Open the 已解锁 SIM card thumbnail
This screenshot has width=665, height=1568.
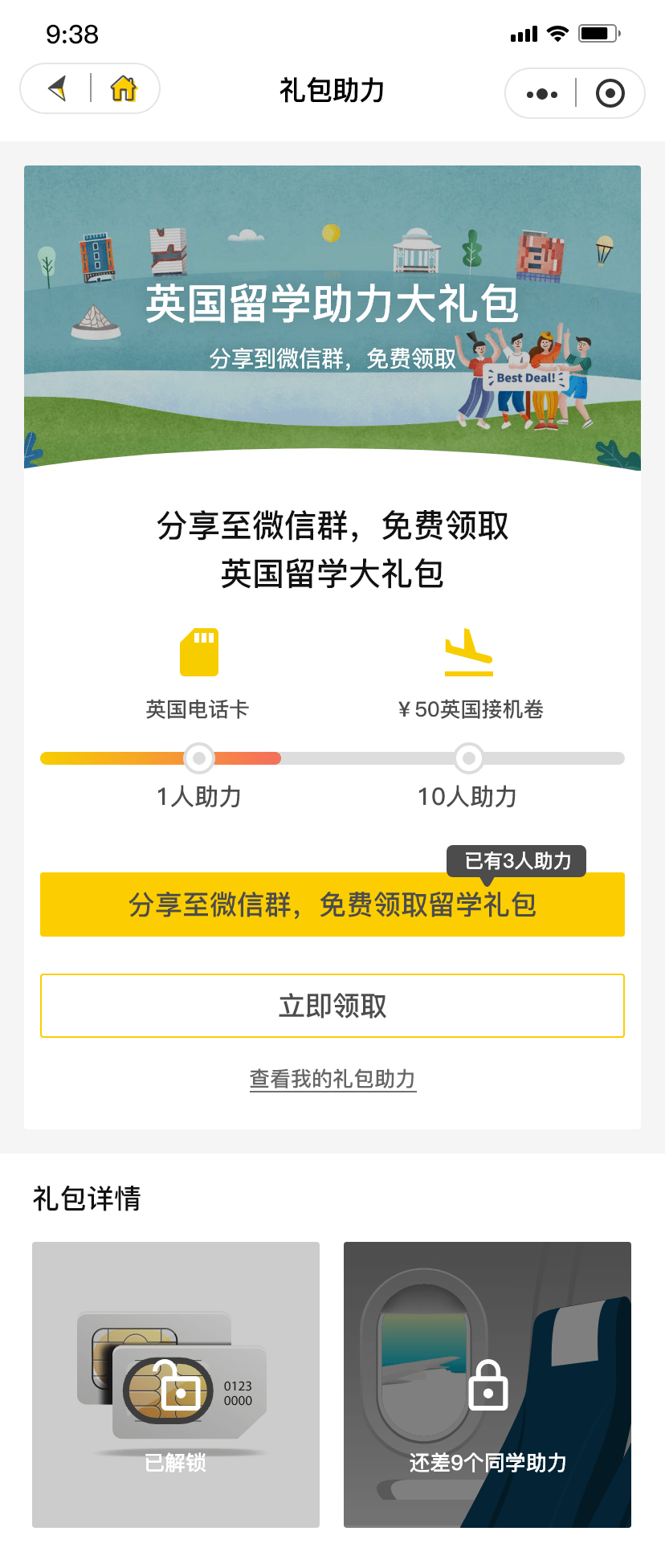[176, 1385]
